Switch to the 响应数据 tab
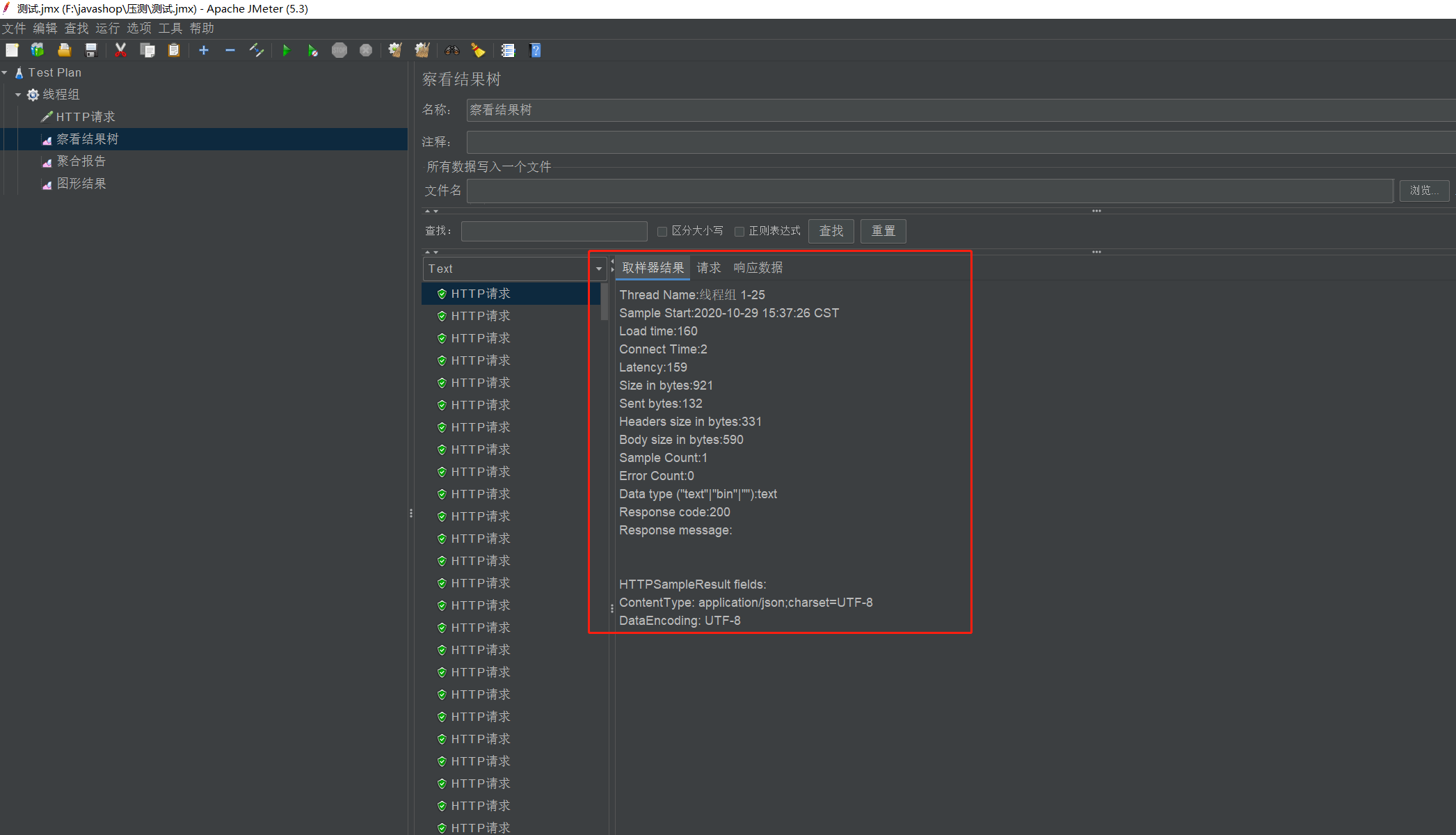 (x=758, y=268)
